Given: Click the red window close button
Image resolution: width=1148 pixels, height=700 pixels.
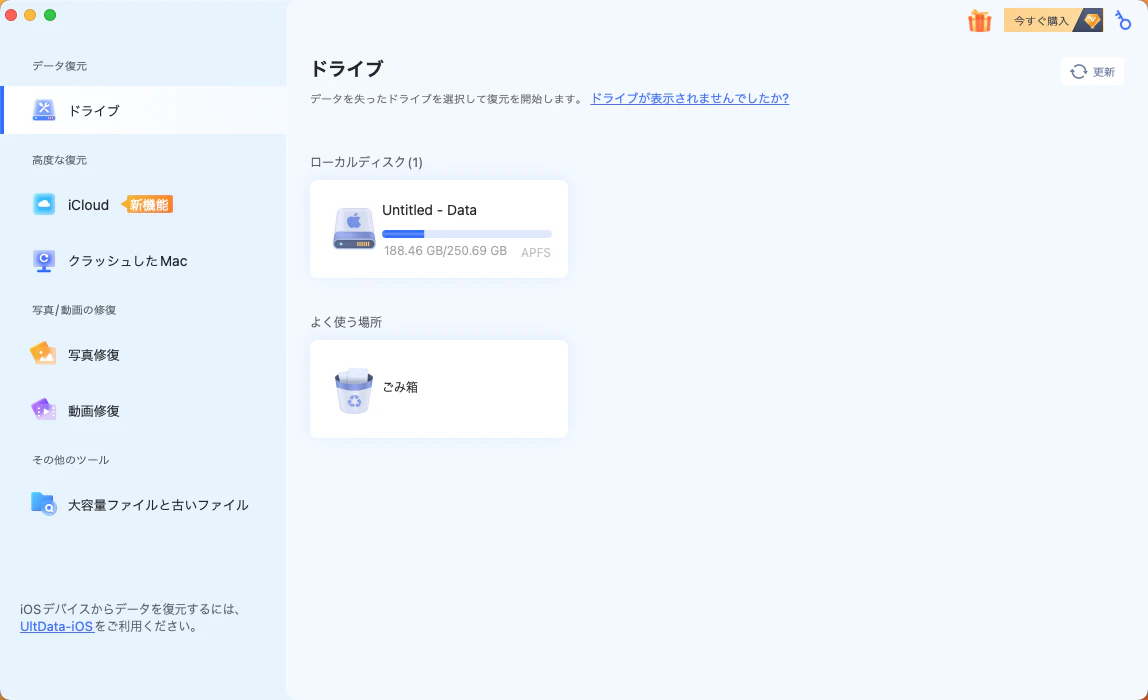Looking at the screenshot, I should pyautogui.click(x=11, y=15).
